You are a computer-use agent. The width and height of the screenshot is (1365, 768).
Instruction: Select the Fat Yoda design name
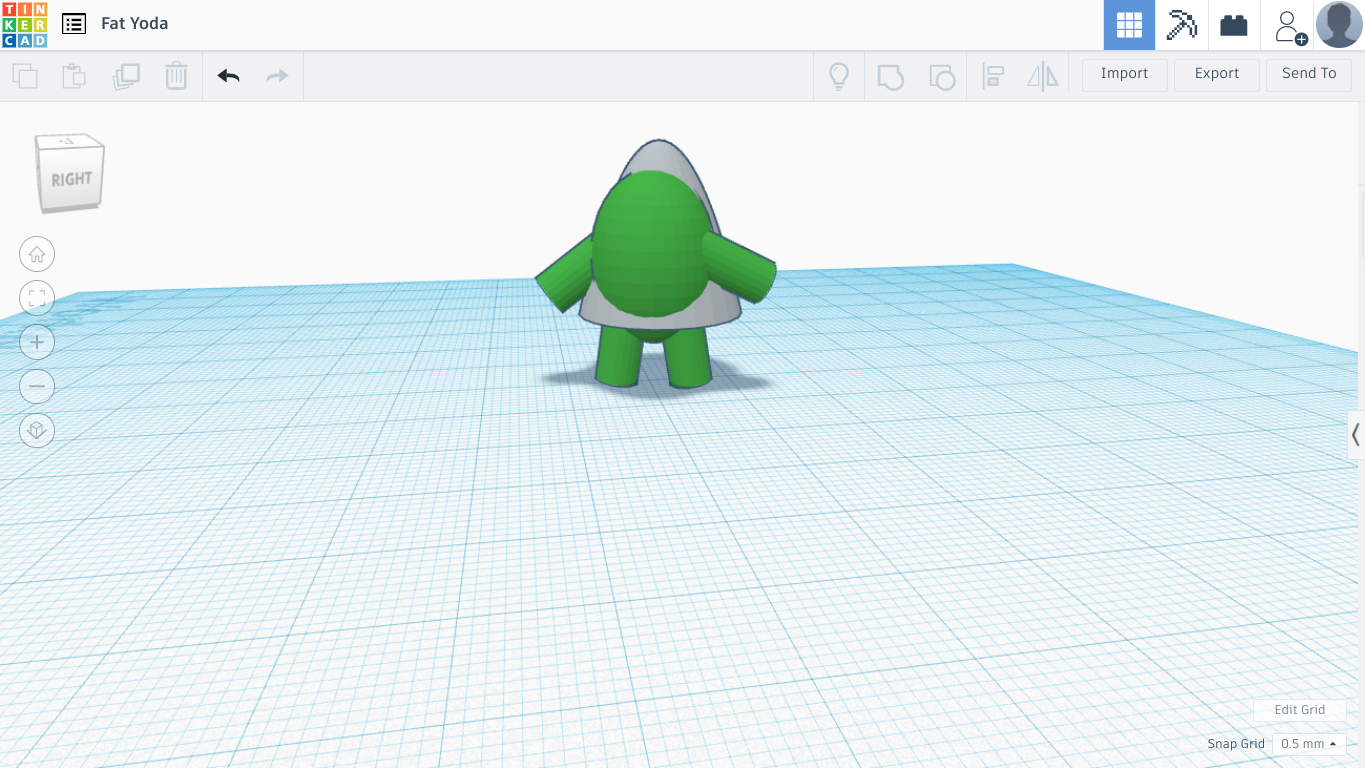(134, 23)
